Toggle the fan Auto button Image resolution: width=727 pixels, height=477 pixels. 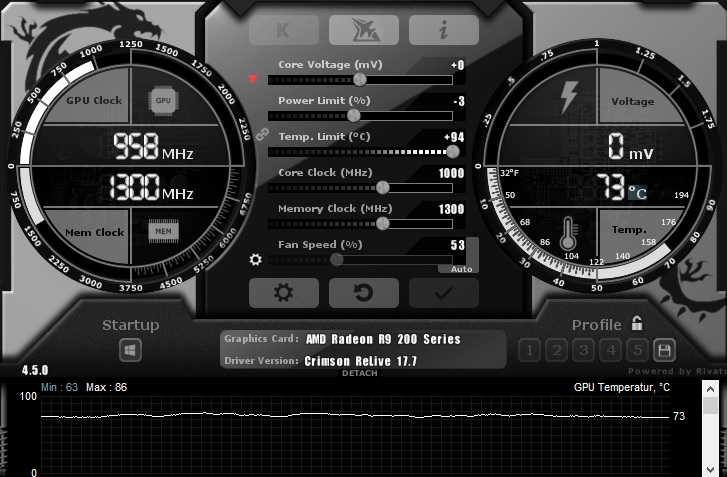click(461, 269)
